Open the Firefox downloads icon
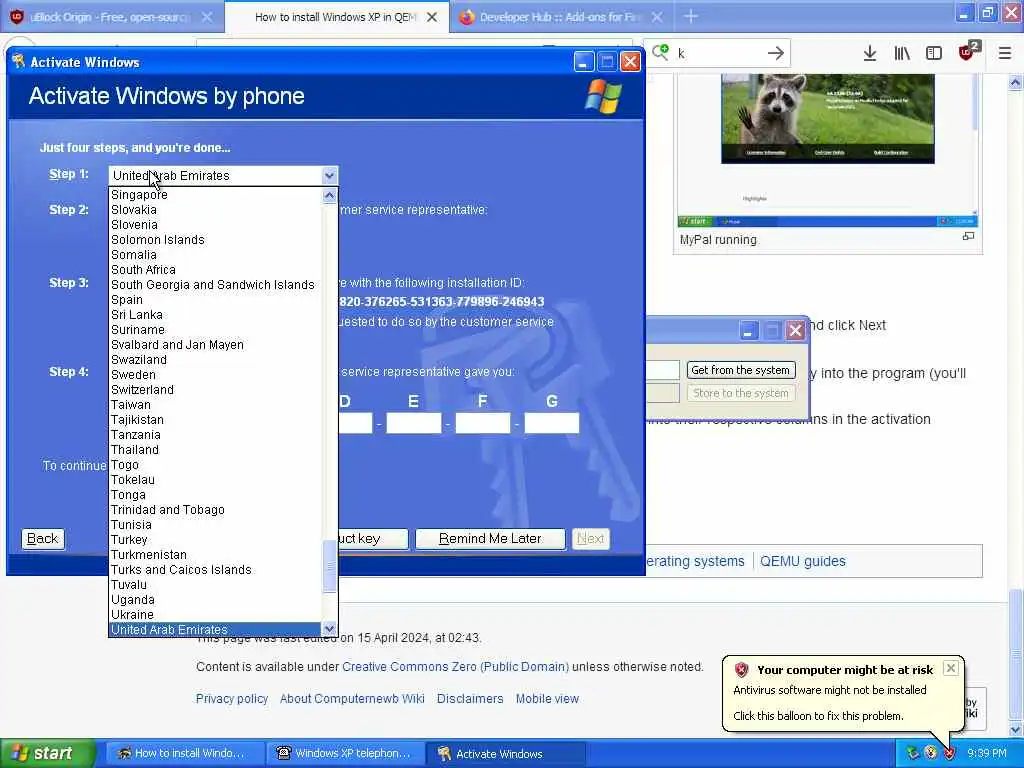1024x768 pixels. tap(869, 53)
